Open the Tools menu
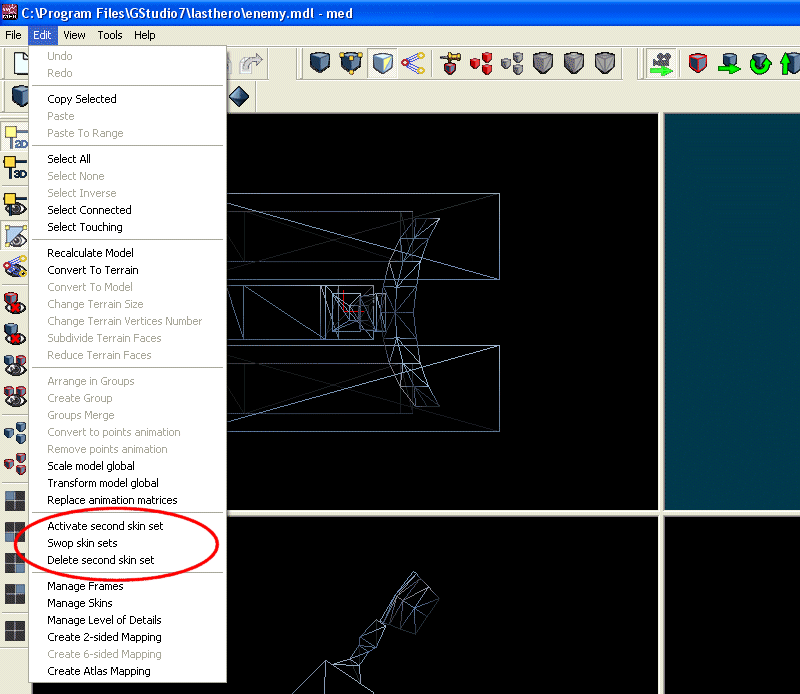The height and width of the screenshot is (694, 800). pos(110,35)
